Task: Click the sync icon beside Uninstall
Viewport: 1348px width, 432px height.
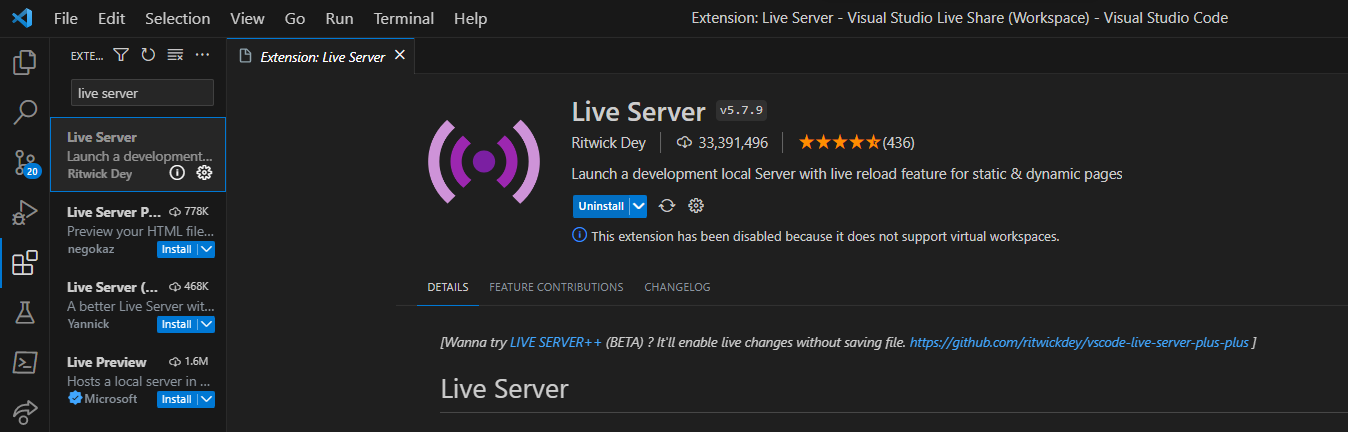Action: (667, 206)
